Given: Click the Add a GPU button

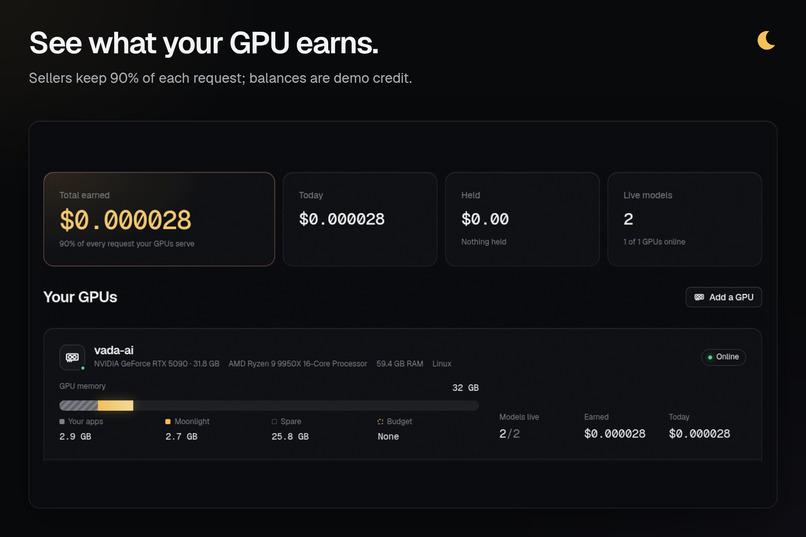Looking at the screenshot, I should pyautogui.click(x=723, y=297).
